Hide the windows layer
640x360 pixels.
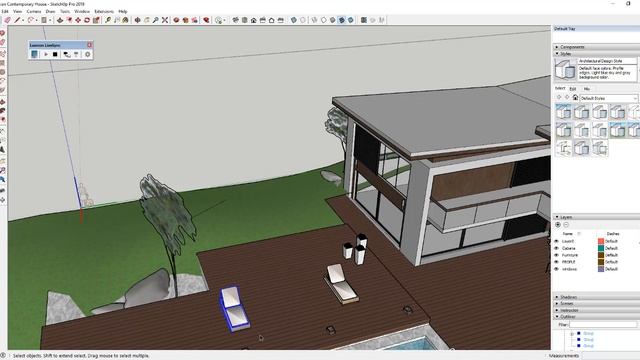point(556,269)
